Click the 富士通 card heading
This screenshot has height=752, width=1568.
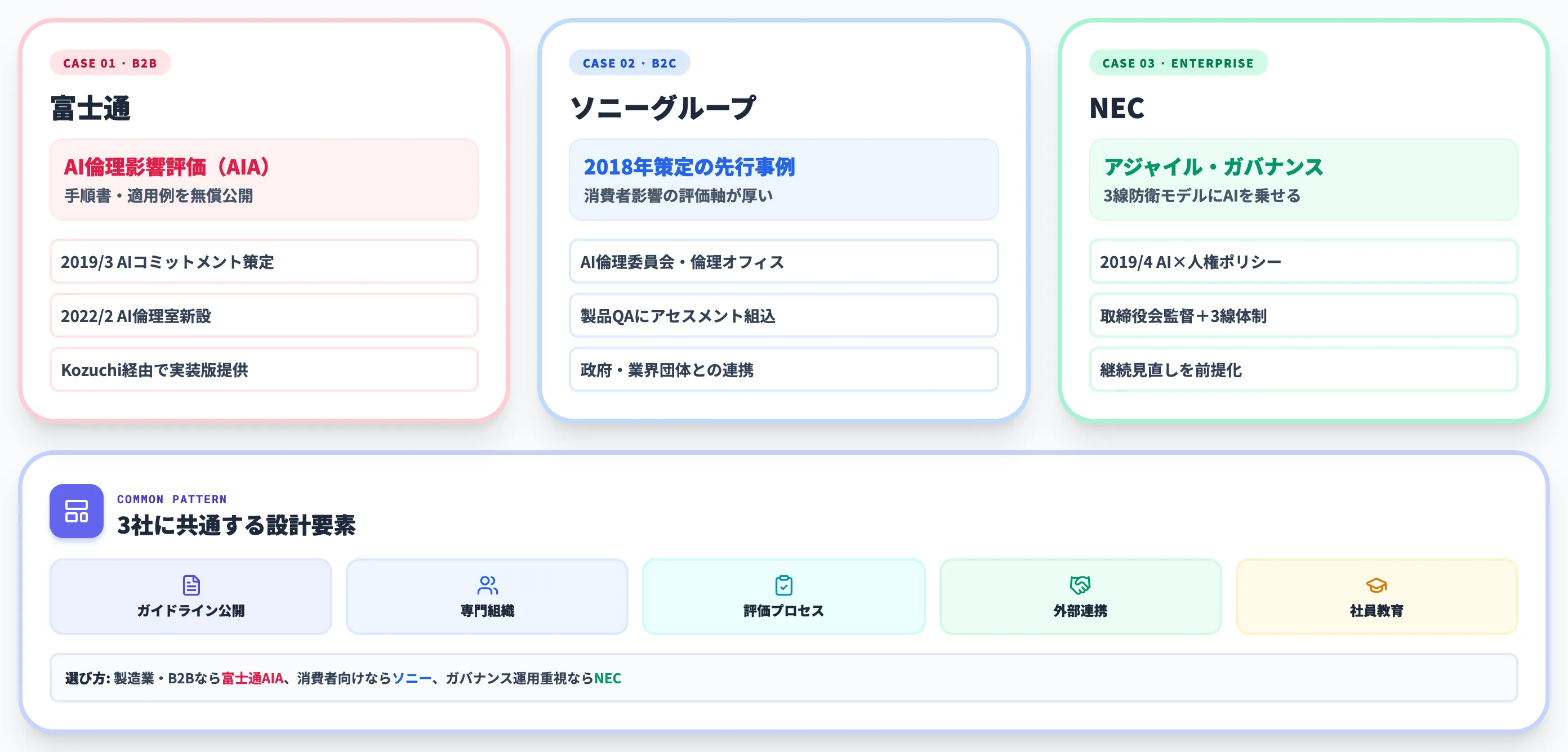(x=91, y=108)
